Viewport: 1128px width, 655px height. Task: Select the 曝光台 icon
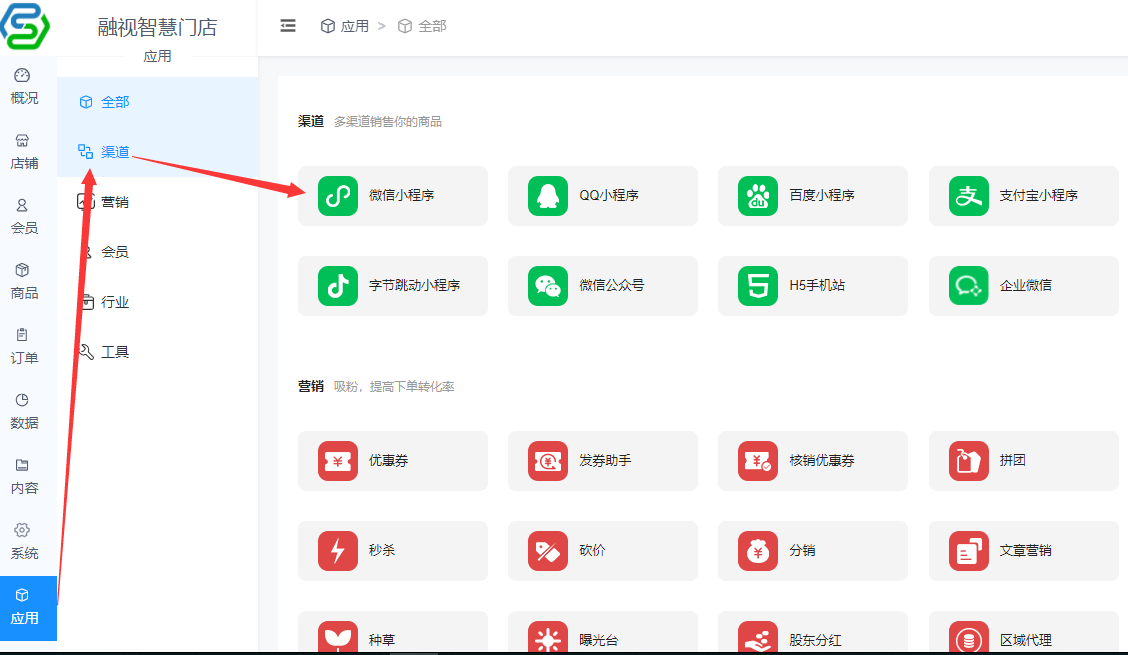pyautogui.click(x=547, y=637)
